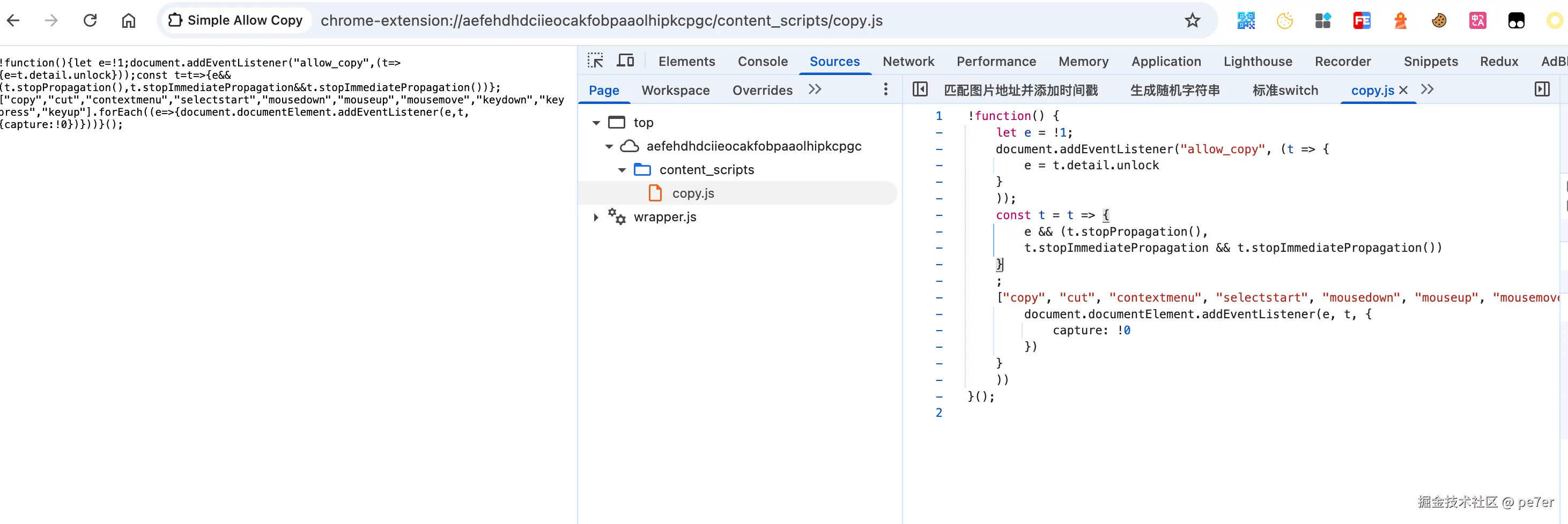The width and height of the screenshot is (1568, 524).
Task: Open the QR code extension icon
Action: (x=1246, y=21)
